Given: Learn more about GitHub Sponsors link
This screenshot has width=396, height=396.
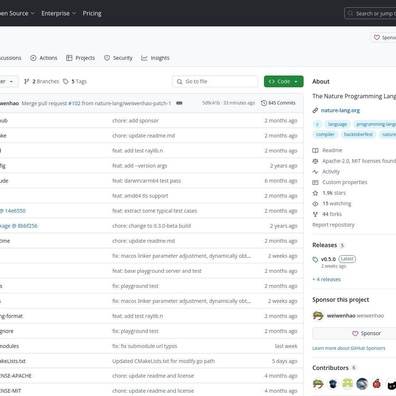Looking at the screenshot, I should coord(349,348).
